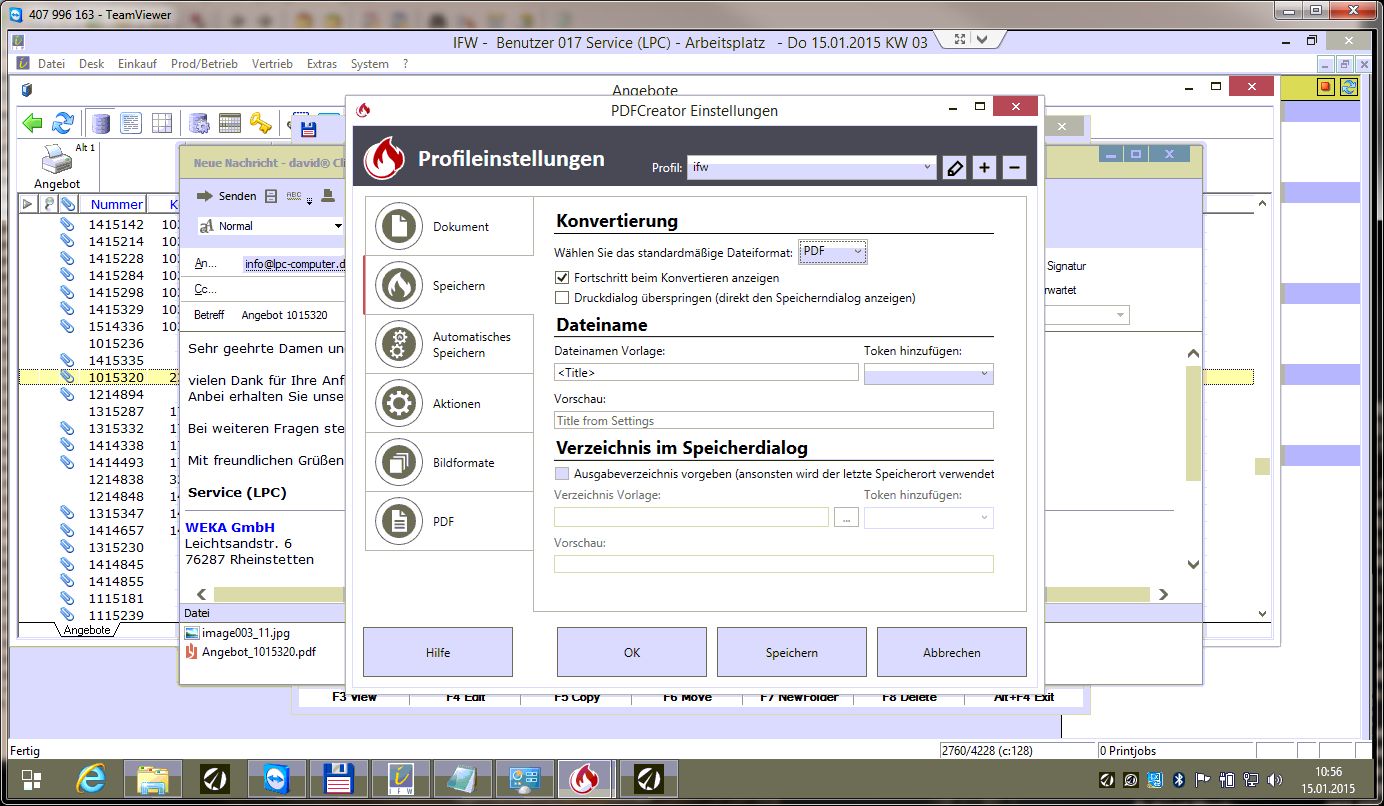This screenshot has width=1384, height=806.
Task: Remove profile using the minus icon
Action: 1014,168
